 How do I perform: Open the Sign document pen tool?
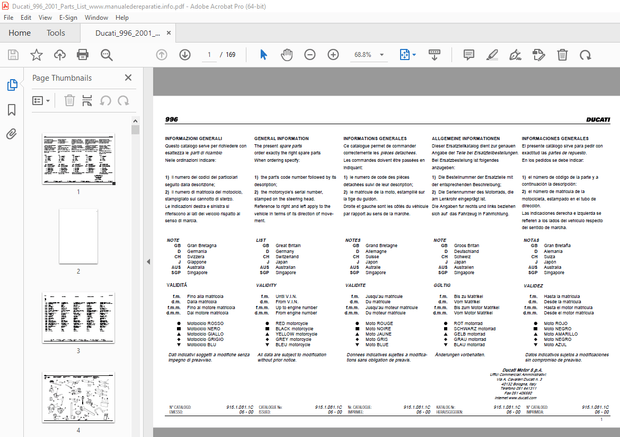click(x=515, y=55)
